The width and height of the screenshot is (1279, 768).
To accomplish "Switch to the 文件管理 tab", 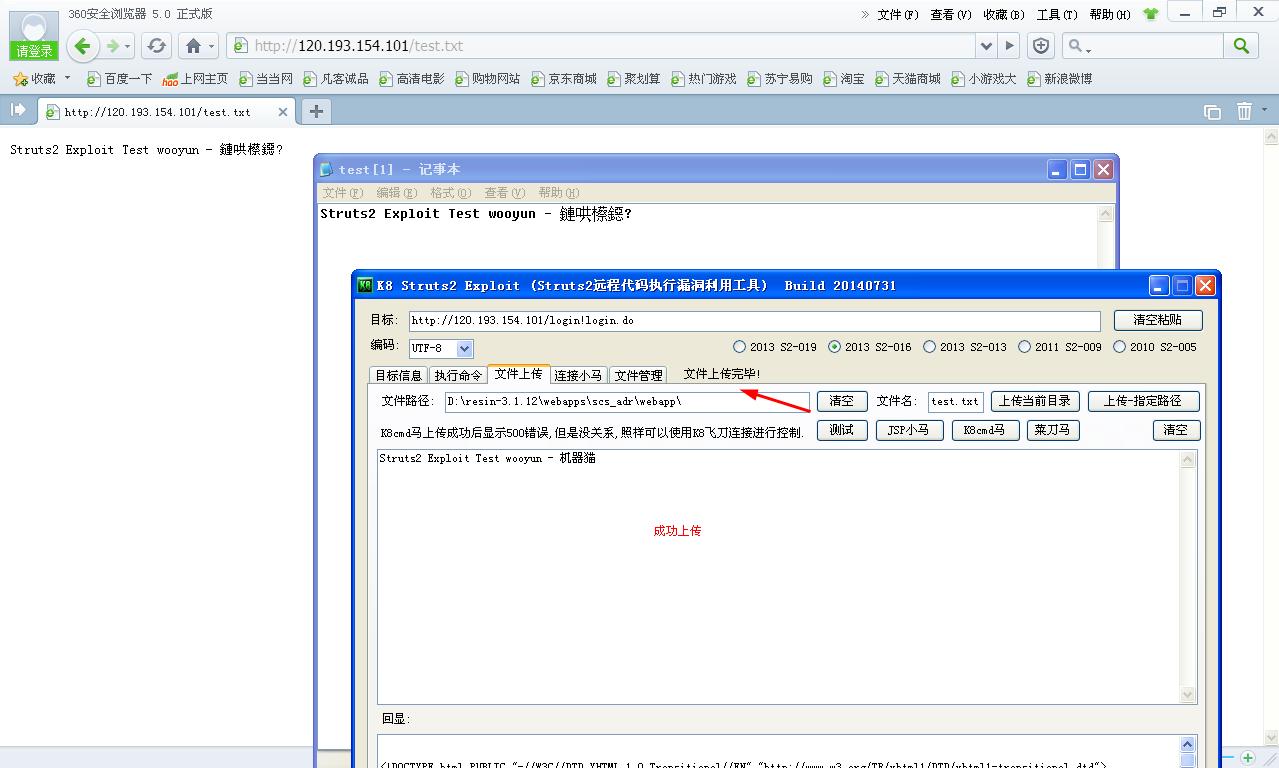I will coord(638,375).
